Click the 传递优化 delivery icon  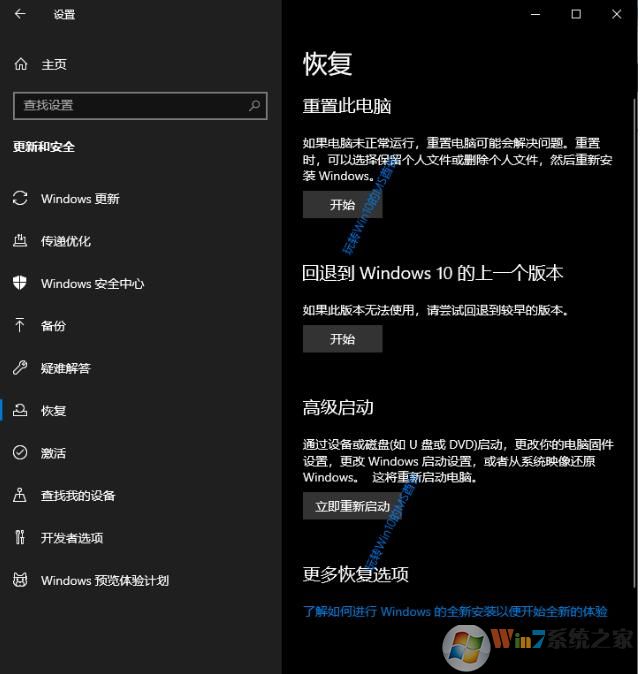[x=20, y=241]
